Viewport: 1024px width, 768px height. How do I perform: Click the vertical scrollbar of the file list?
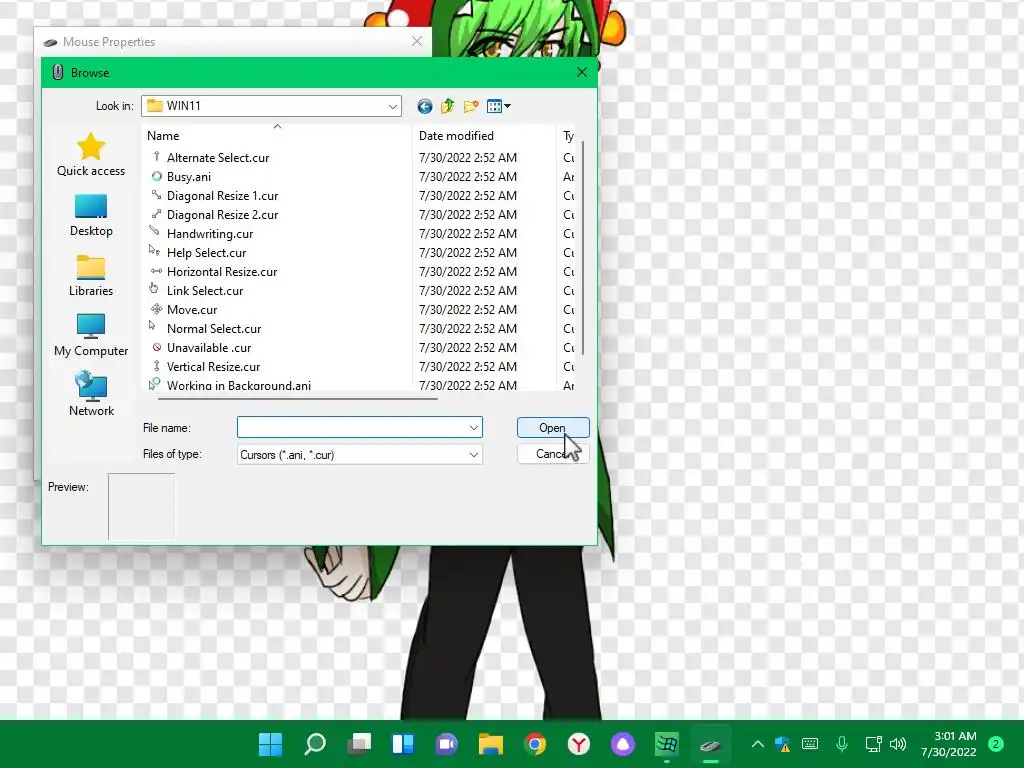(583, 248)
